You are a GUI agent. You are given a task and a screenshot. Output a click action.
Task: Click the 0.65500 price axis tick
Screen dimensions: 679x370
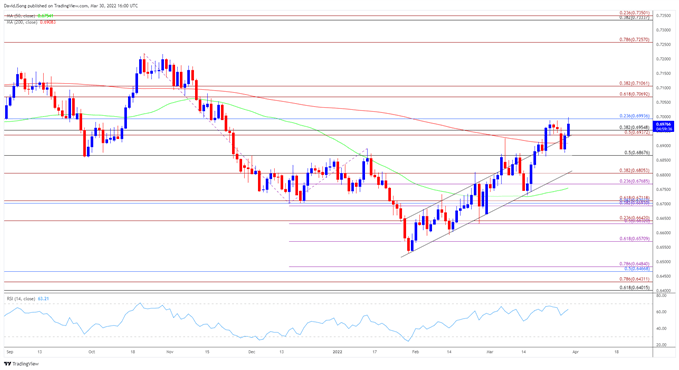click(x=664, y=247)
